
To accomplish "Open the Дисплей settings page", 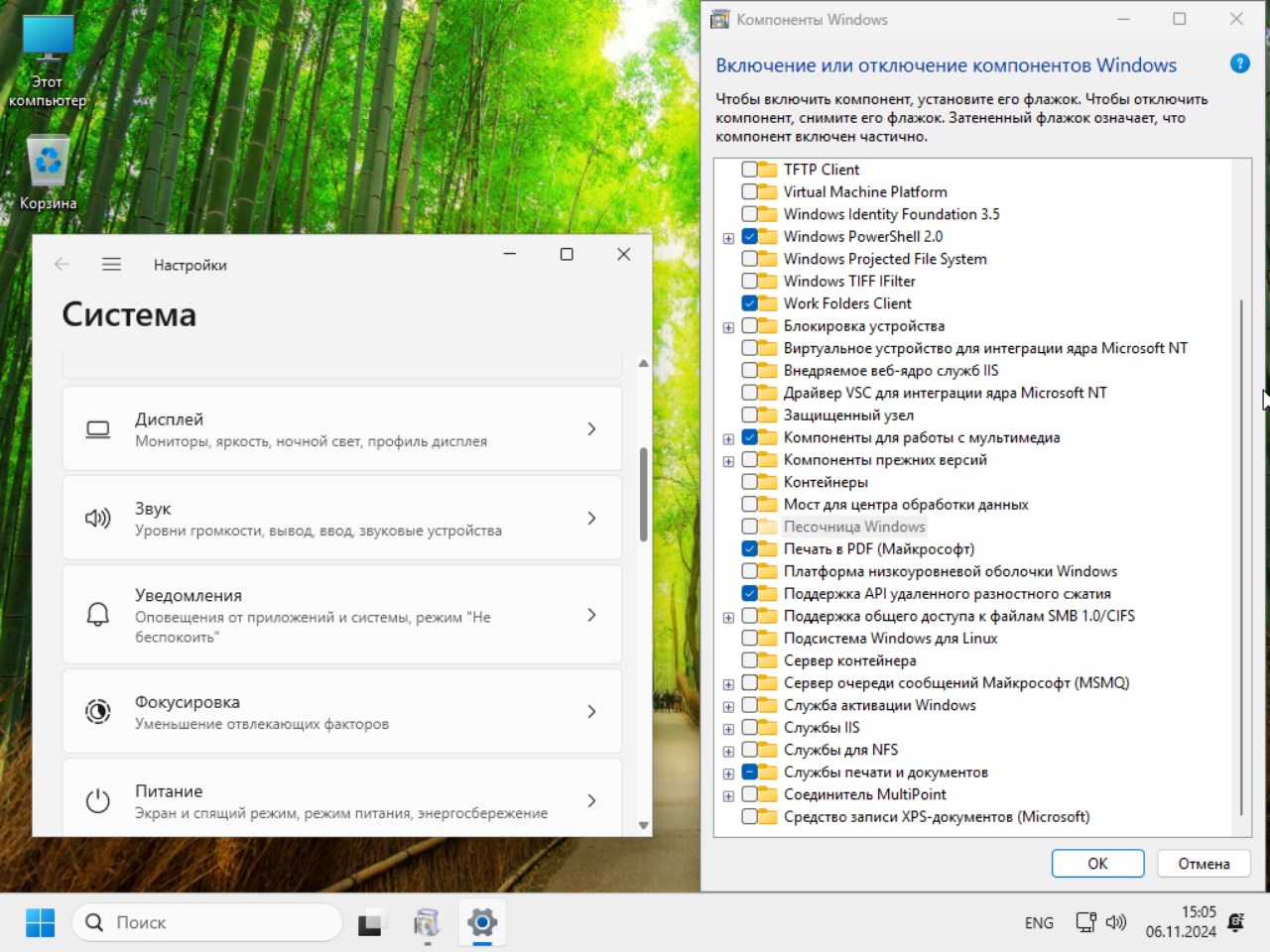I will pyautogui.click(x=342, y=428).
